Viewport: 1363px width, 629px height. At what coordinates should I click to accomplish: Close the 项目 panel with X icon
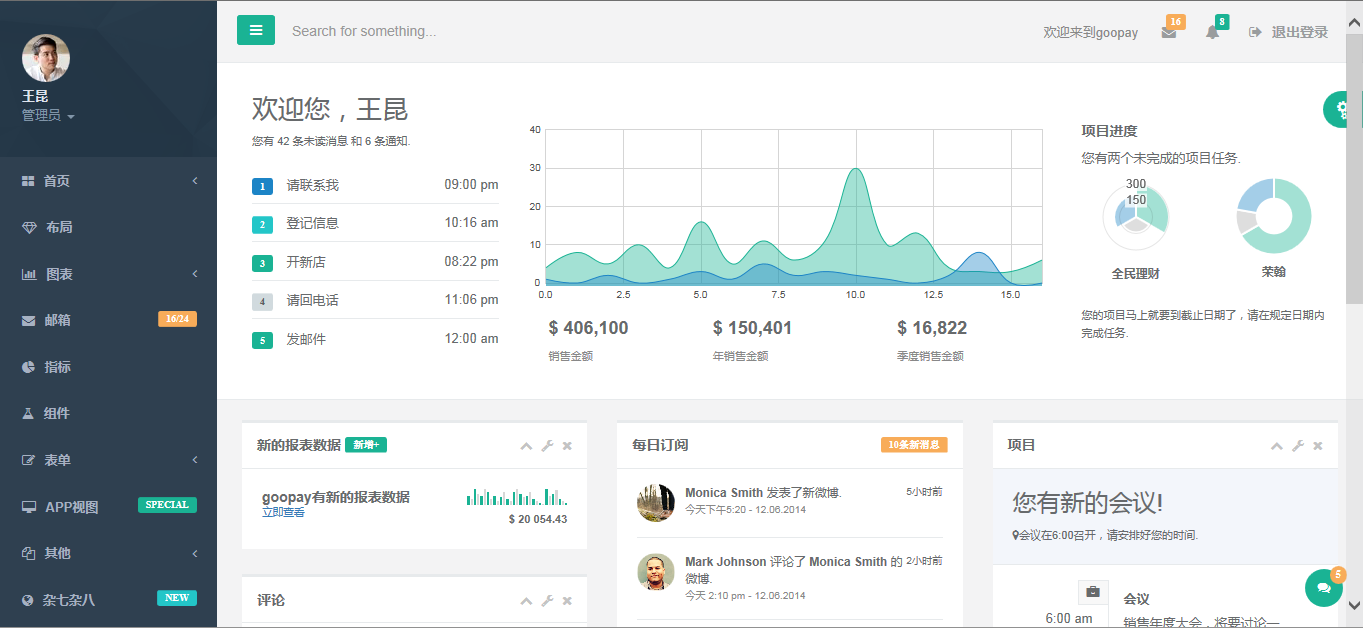[1318, 446]
